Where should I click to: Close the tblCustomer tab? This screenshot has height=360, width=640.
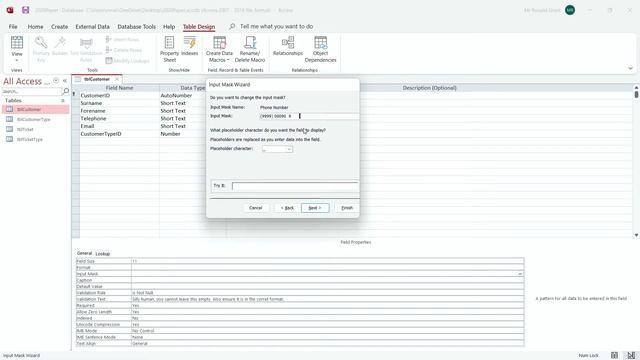117,79
